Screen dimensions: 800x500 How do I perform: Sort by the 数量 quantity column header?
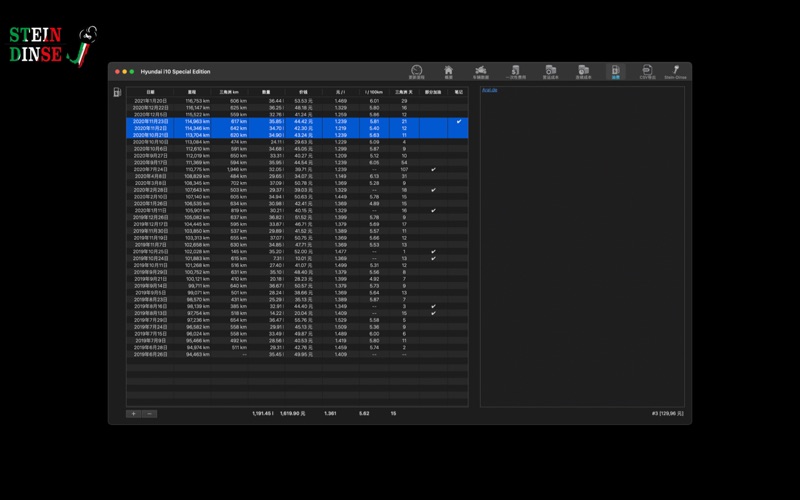click(266, 92)
